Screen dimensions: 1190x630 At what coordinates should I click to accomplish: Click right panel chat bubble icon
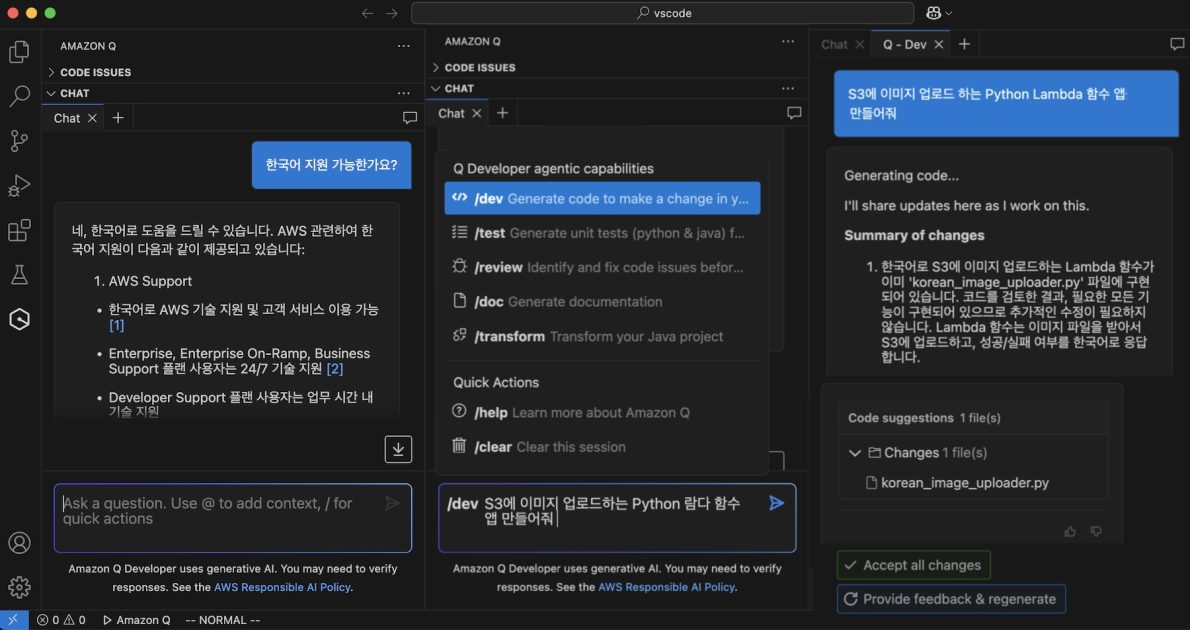click(1176, 45)
